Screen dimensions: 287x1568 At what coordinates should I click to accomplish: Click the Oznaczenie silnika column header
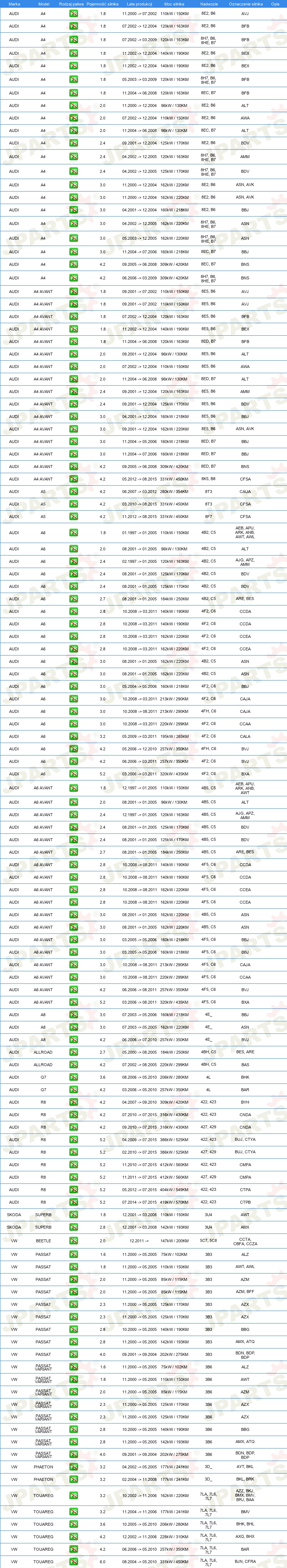246,4
